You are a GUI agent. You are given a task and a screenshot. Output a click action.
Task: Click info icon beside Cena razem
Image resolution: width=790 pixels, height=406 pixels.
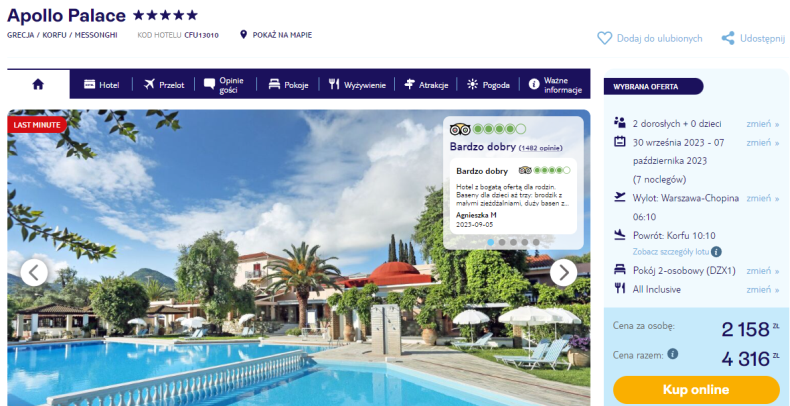673,354
